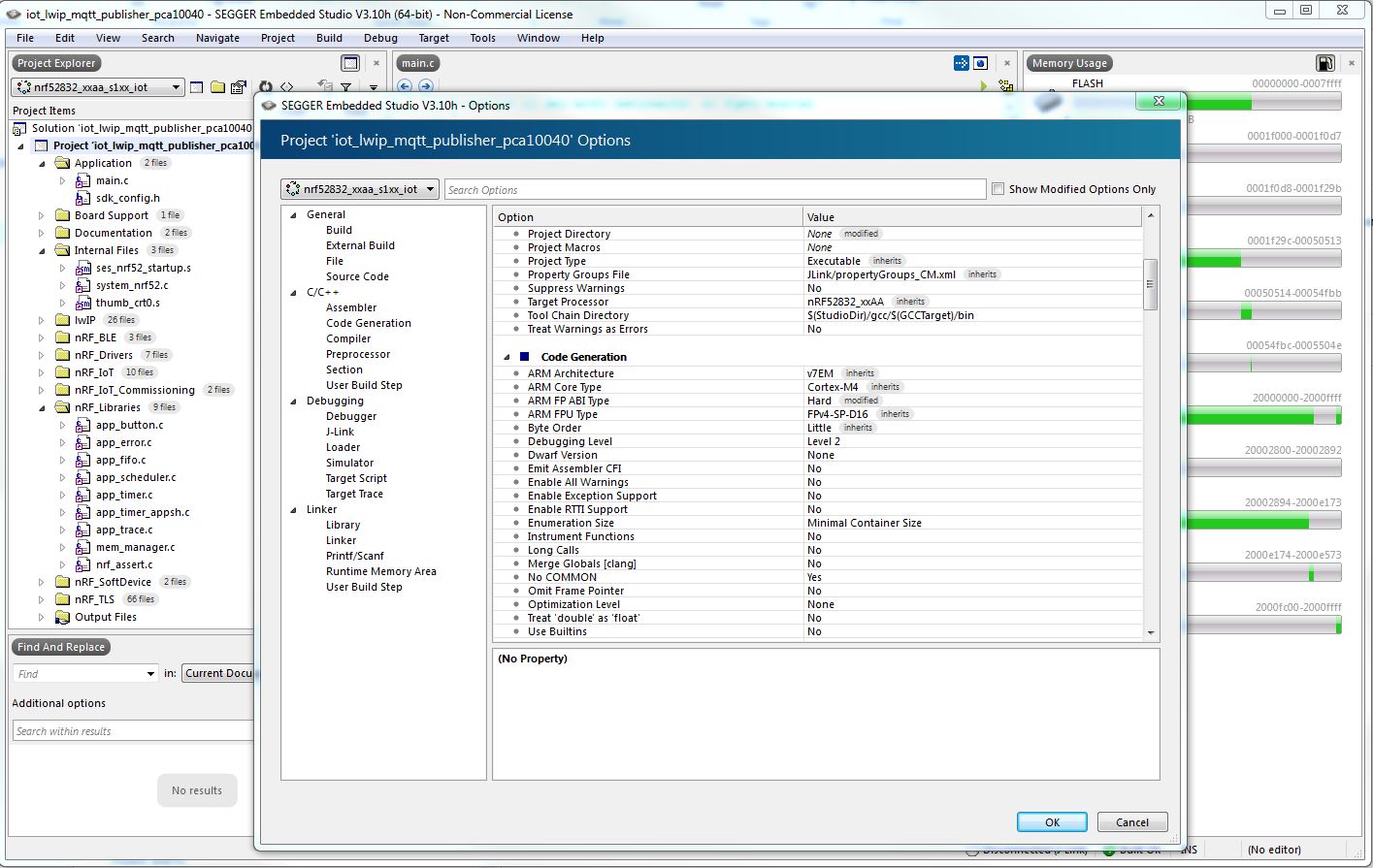This screenshot has height=868, width=1373.
Task: Click the yellow structure diagram icon in editor toolbar
Action: (x=1006, y=86)
